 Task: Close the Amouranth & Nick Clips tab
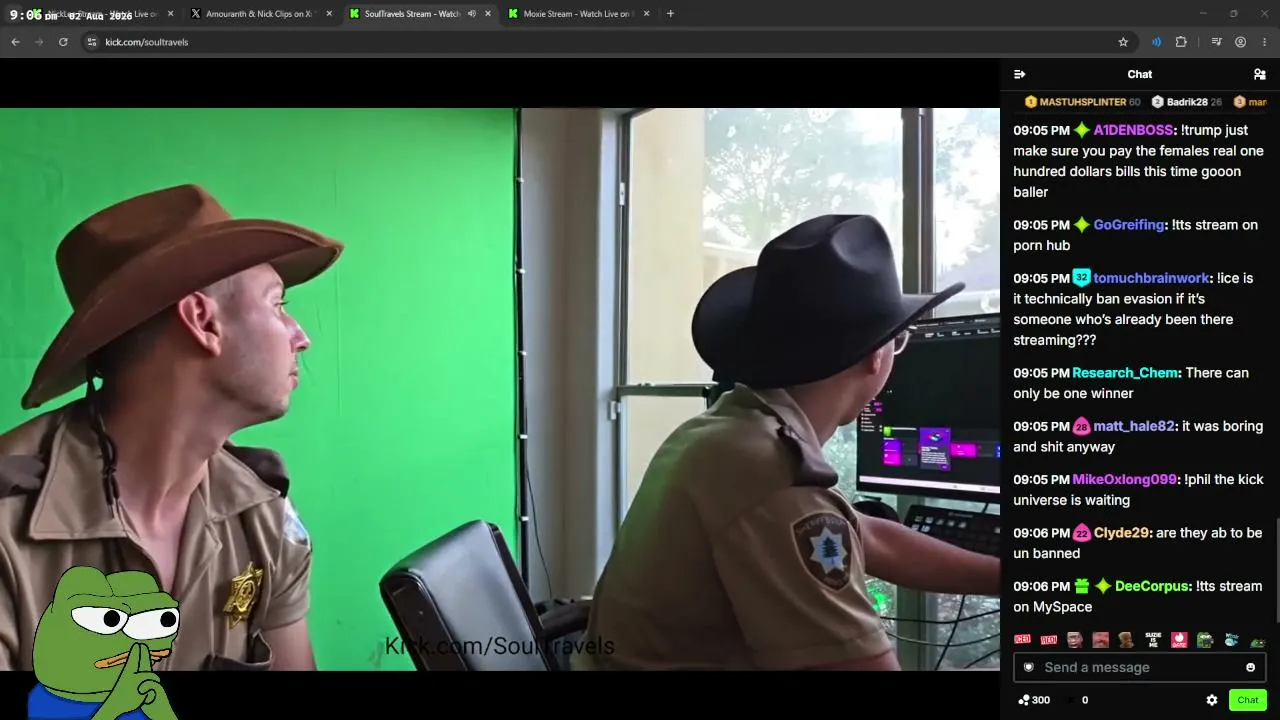coord(329,14)
